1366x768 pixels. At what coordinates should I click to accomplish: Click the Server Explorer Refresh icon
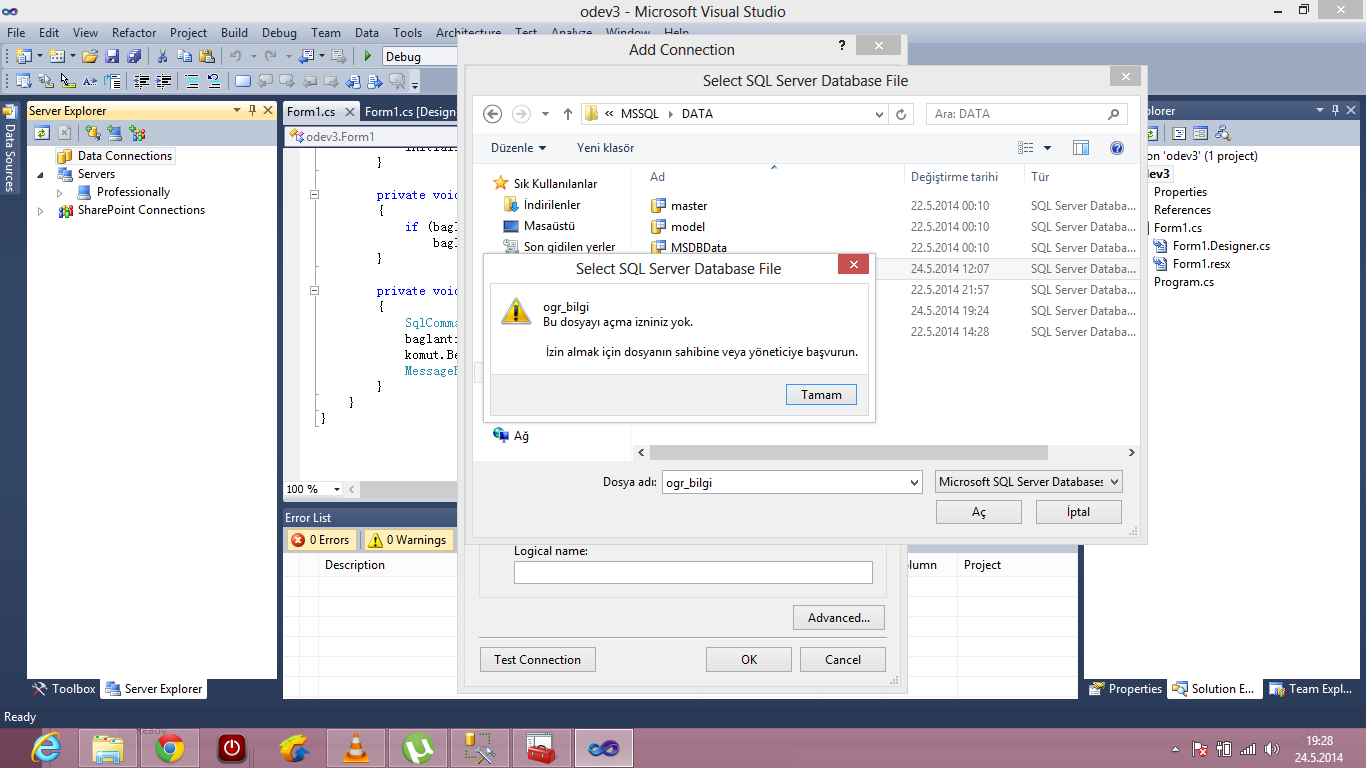[42, 132]
